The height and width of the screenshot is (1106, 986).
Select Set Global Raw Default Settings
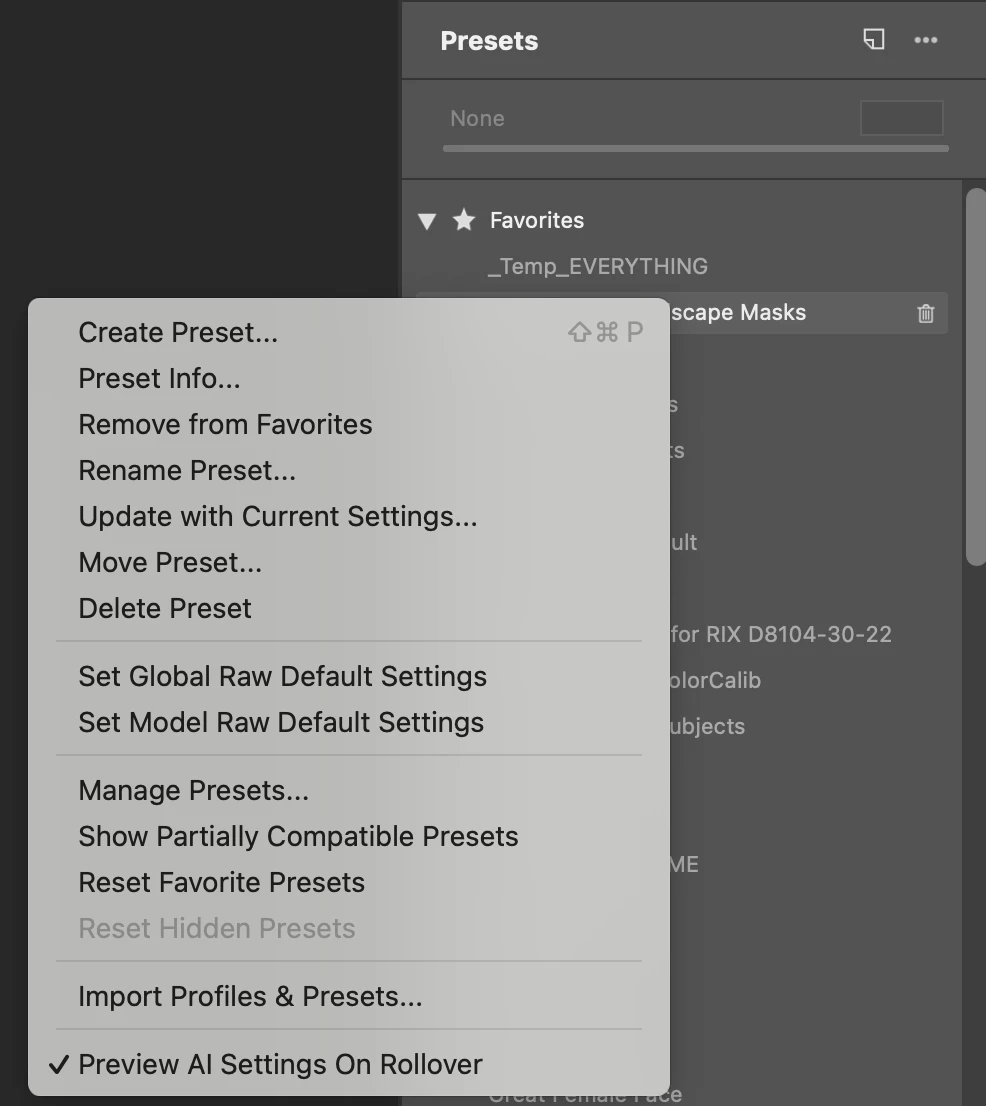(x=282, y=676)
